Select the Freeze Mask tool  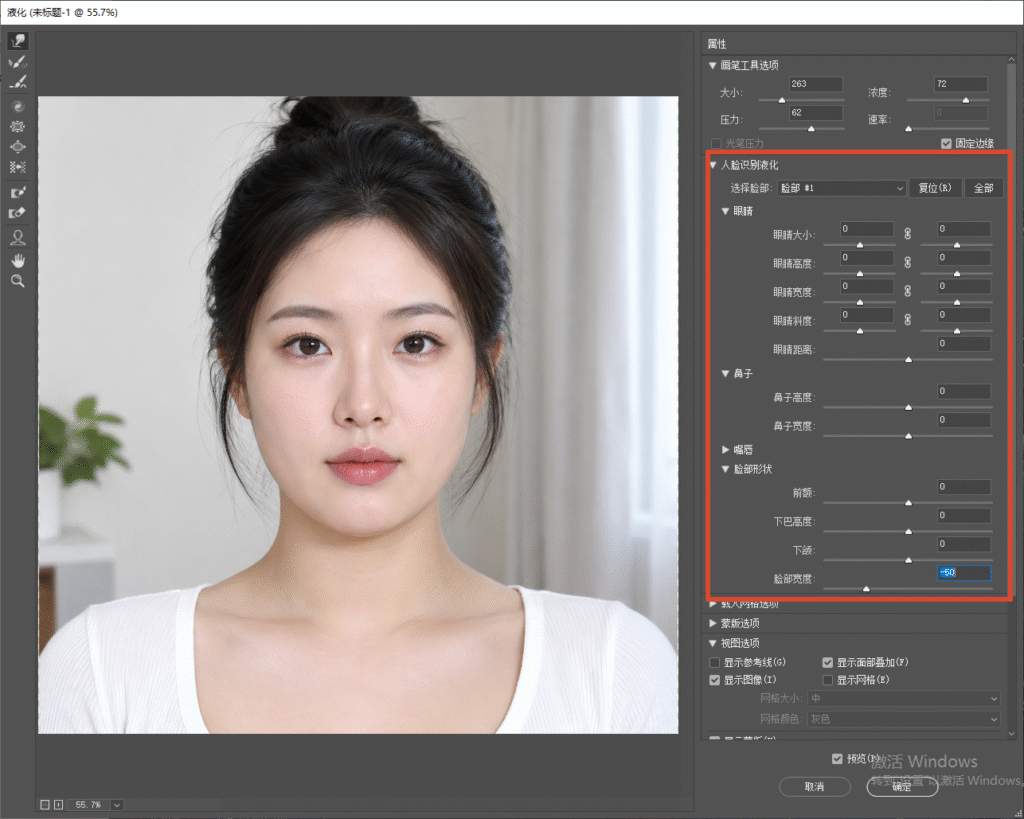18,193
